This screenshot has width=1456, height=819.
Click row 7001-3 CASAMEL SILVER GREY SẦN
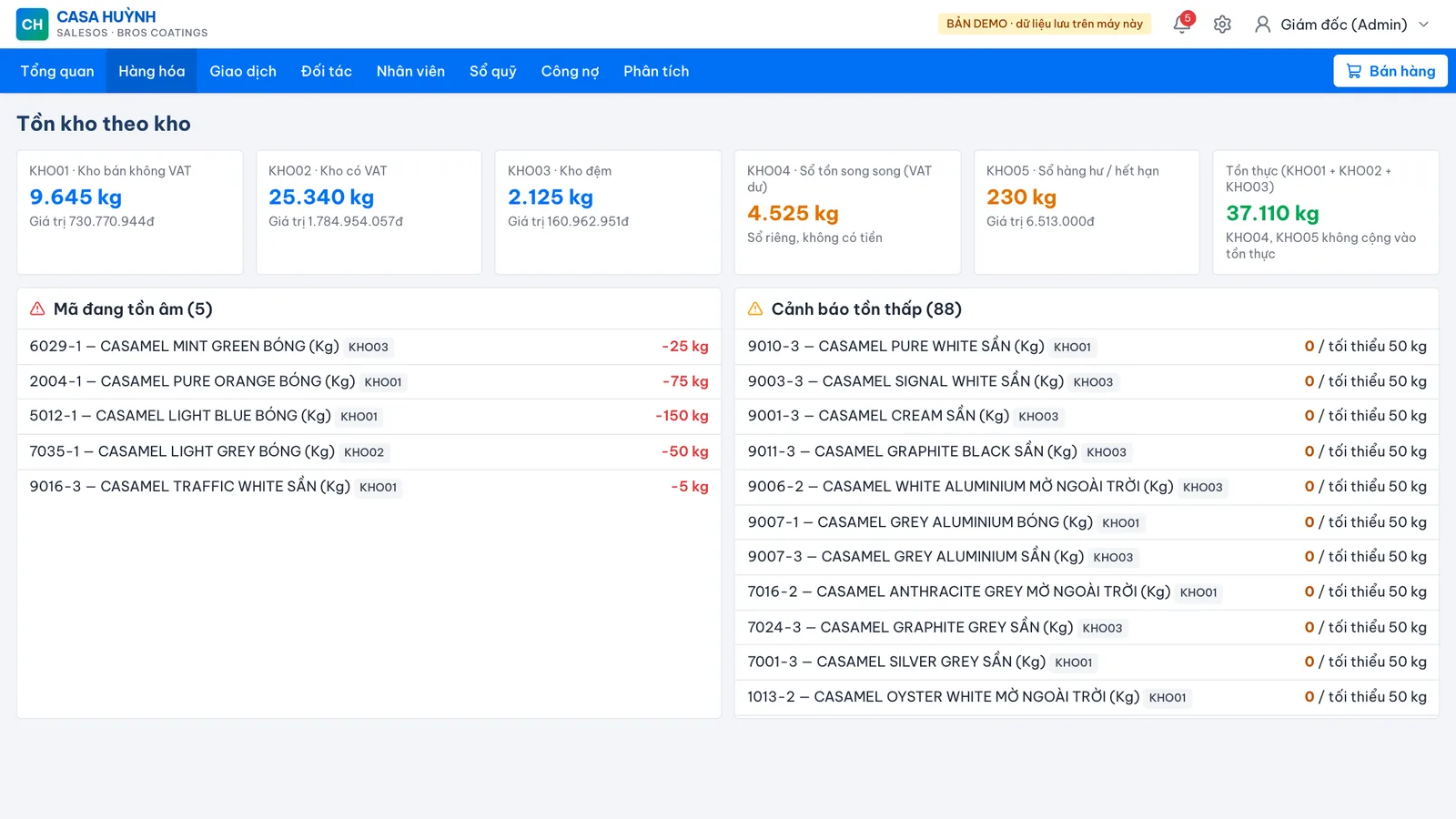coord(1087,662)
